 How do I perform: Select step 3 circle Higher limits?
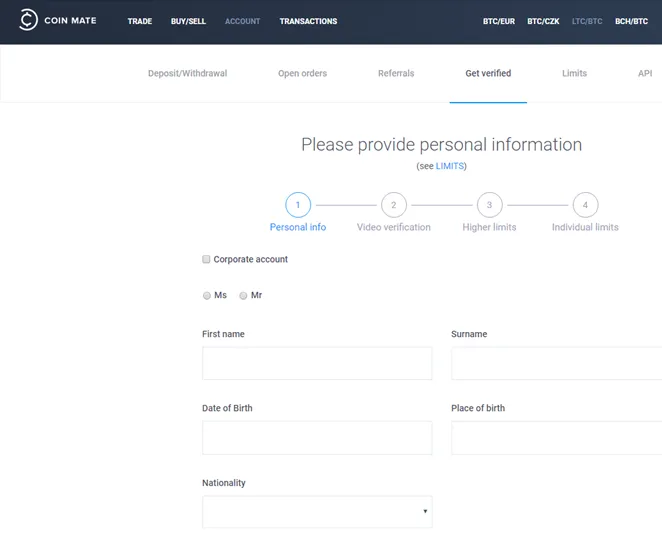tap(489, 205)
